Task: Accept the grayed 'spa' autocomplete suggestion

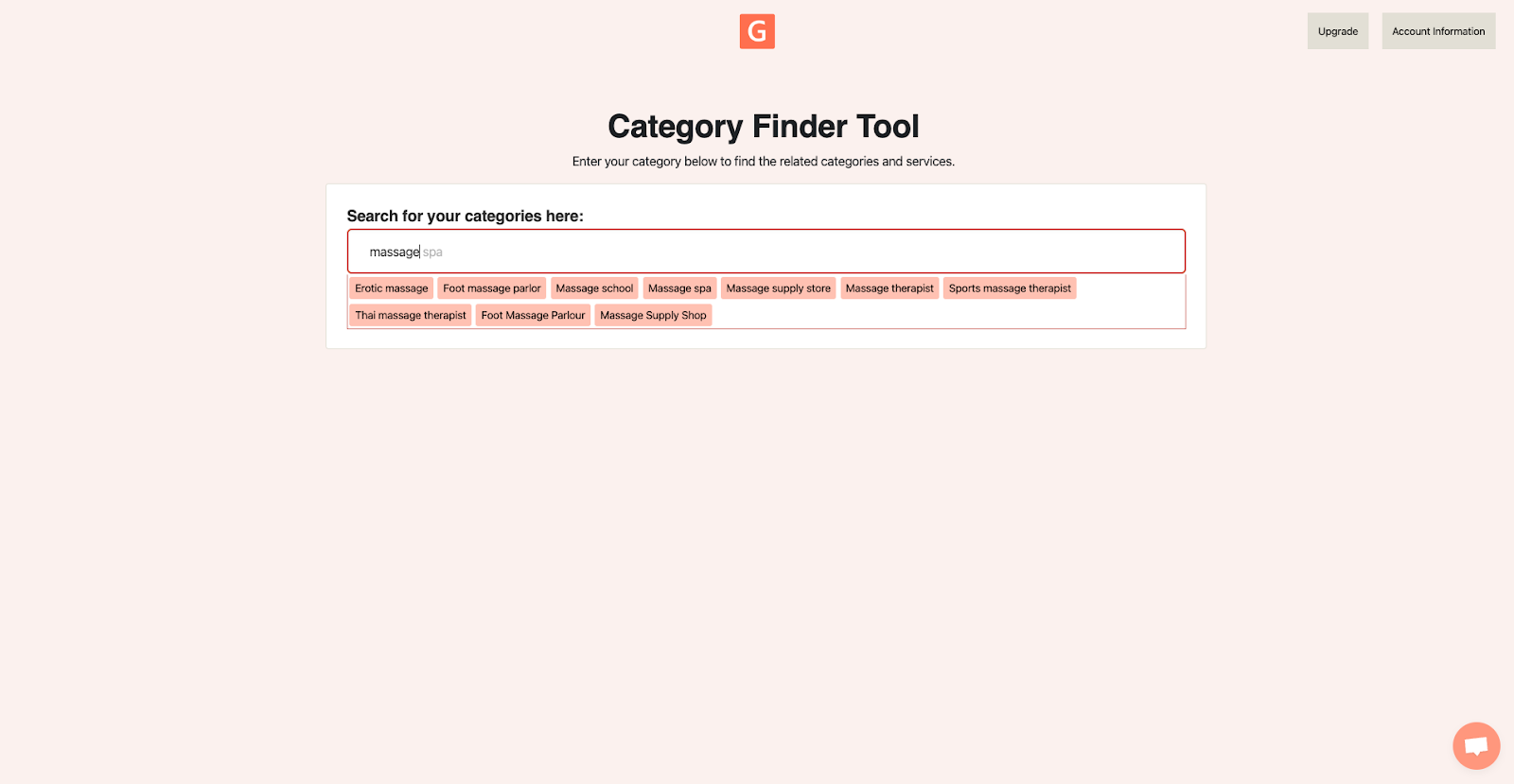Action: 433,252
